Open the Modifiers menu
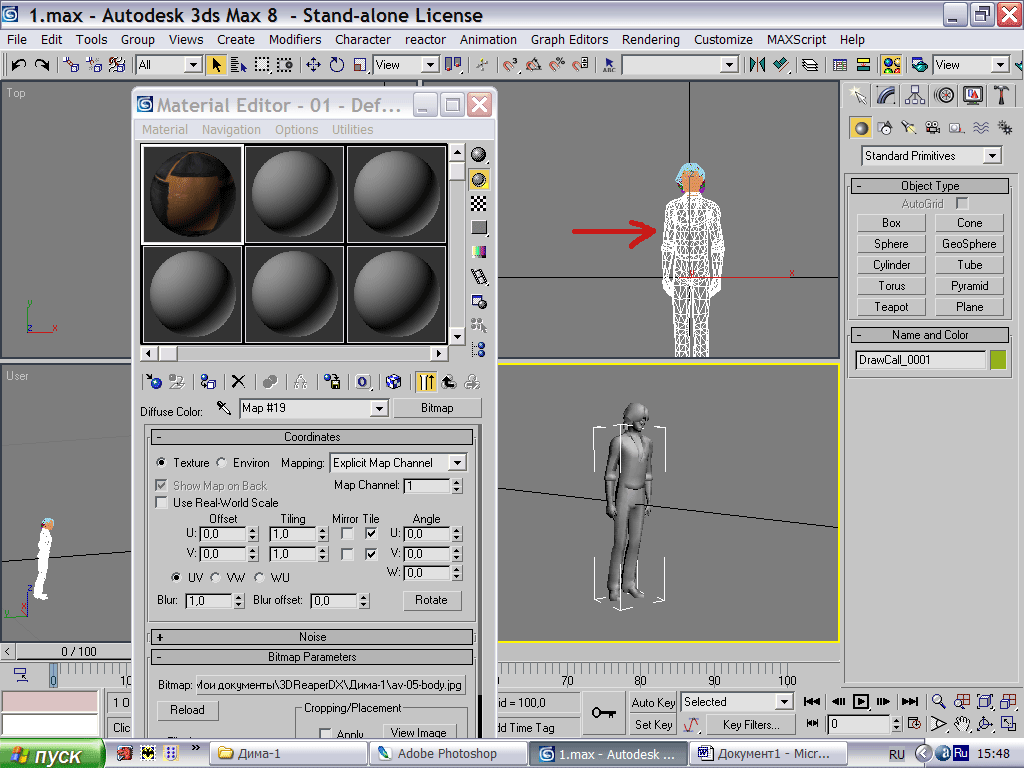The width and height of the screenshot is (1024, 768). pos(295,40)
